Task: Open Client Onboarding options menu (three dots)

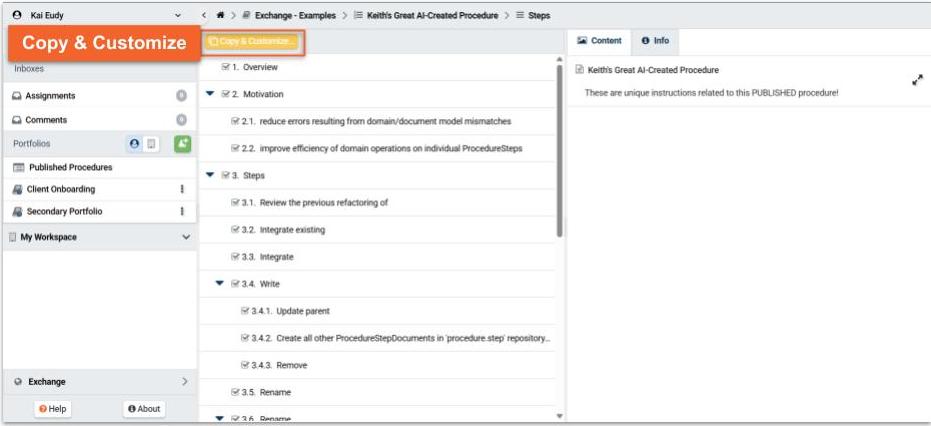Action: tap(182, 189)
